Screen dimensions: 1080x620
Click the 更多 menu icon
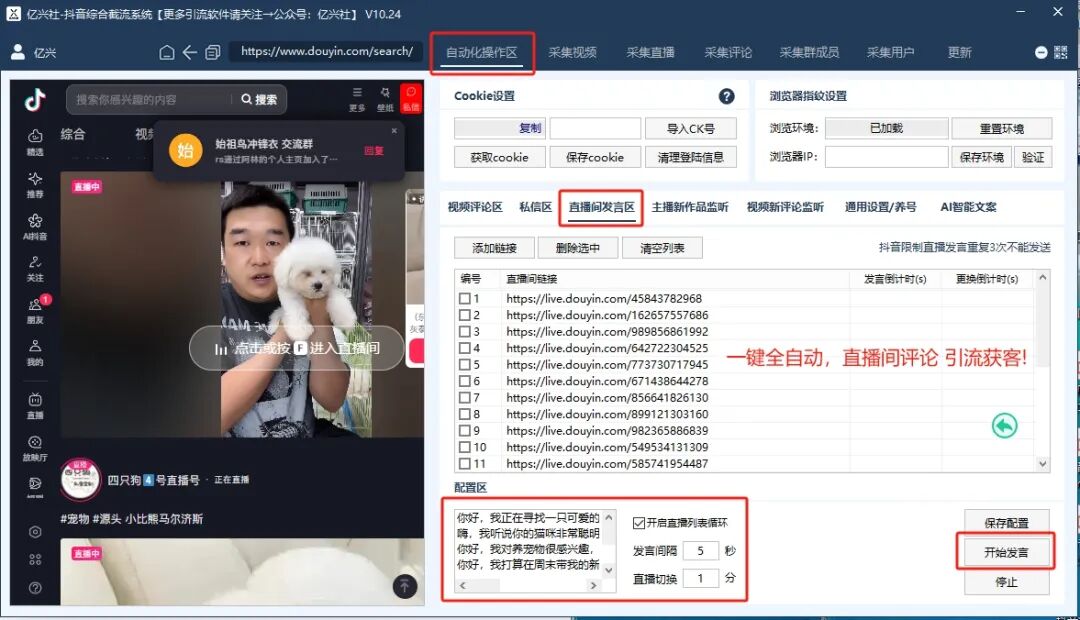click(357, 99)
